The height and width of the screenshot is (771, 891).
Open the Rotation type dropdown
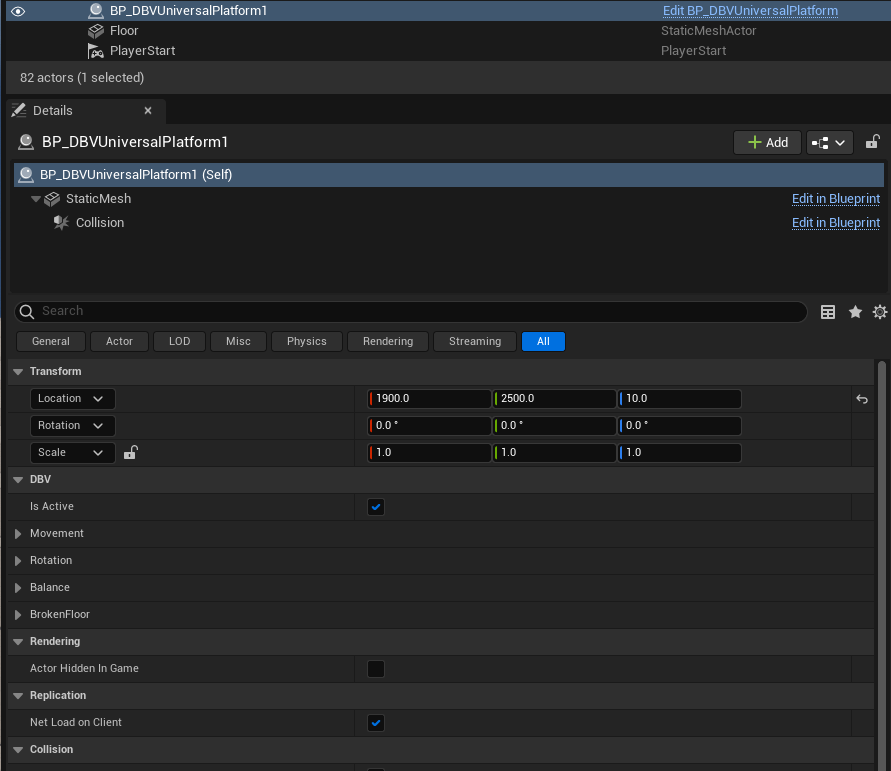tap(72, 426)
